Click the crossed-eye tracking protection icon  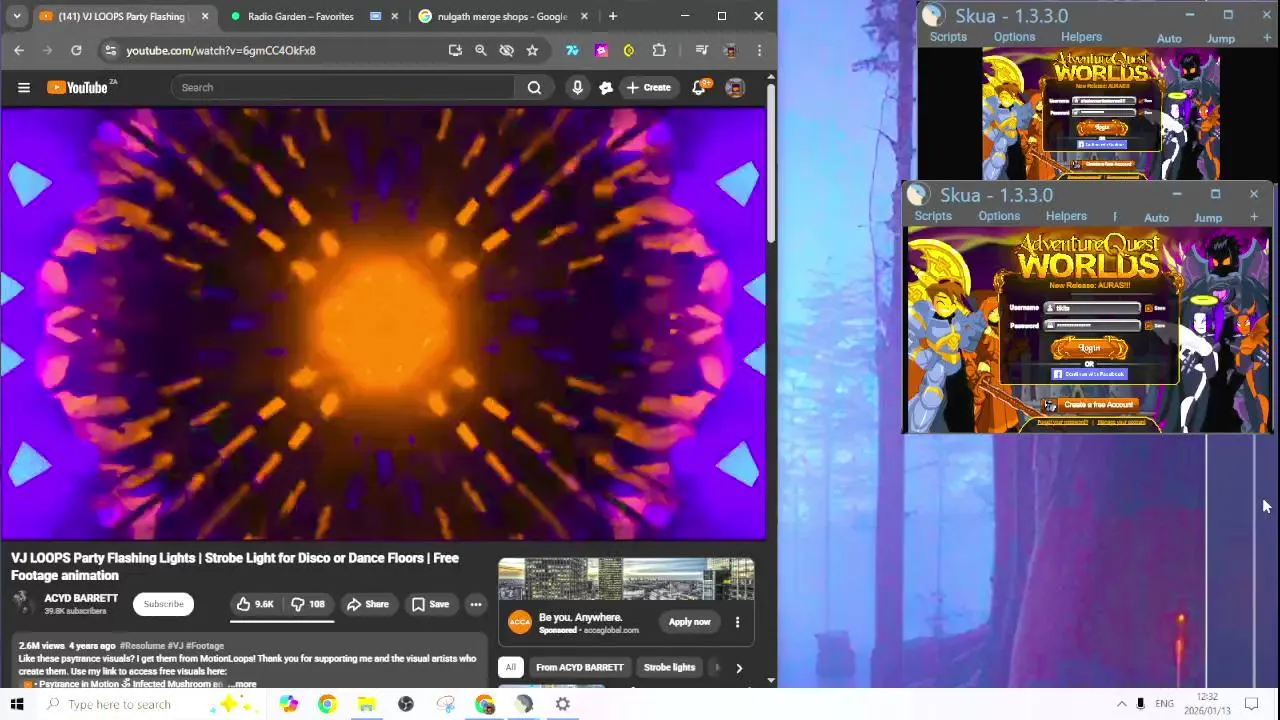click(506, 50)
